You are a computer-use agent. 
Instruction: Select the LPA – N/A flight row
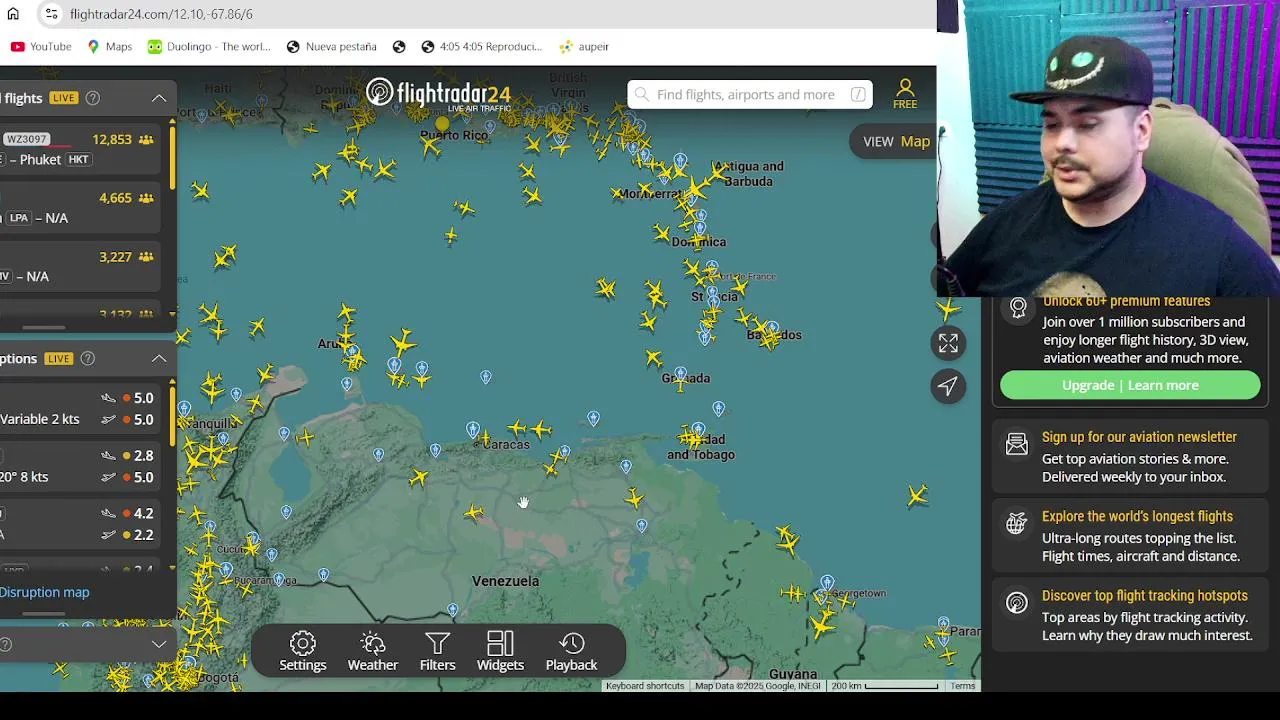[x=80, y=208]
